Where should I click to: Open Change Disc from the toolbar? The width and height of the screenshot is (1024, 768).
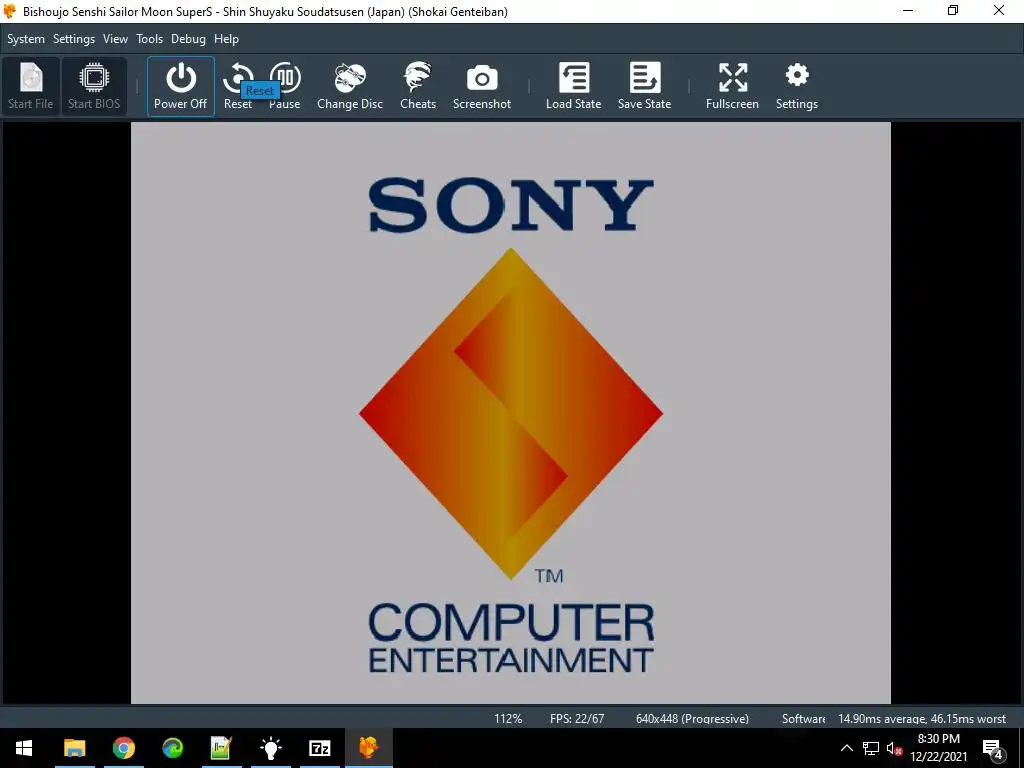point(350,86)
